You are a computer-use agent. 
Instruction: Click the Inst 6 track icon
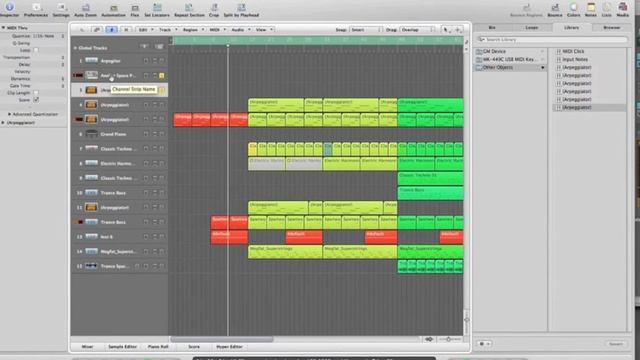click(91, 237)
